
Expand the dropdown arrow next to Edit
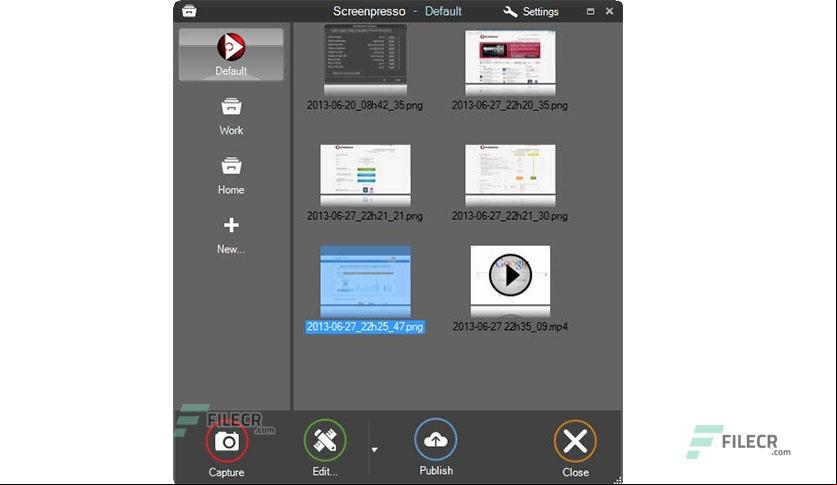[374, 450]
